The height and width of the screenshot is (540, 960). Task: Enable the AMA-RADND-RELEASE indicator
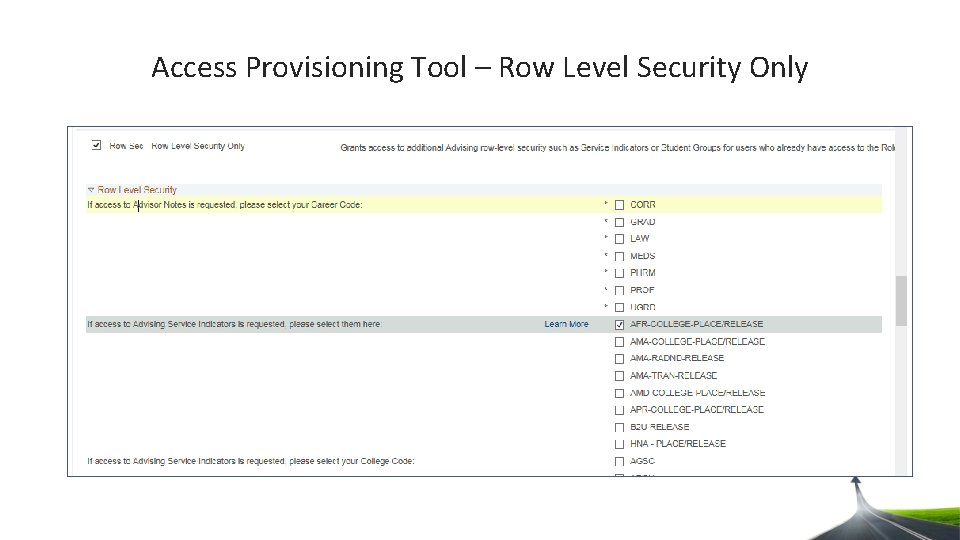click(x=620, y=358)
